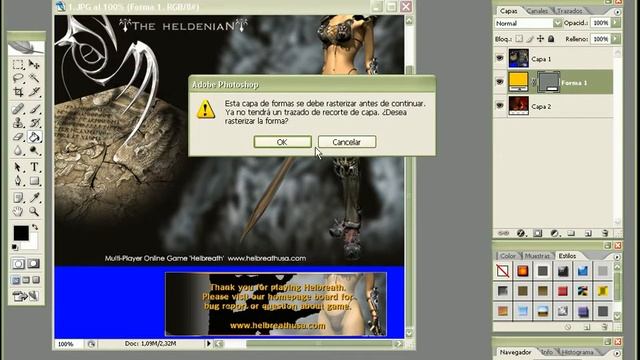This screenshot has width=640, height=360.
Task: Select the Eyedropper tool
Action: tap(34, 198)
